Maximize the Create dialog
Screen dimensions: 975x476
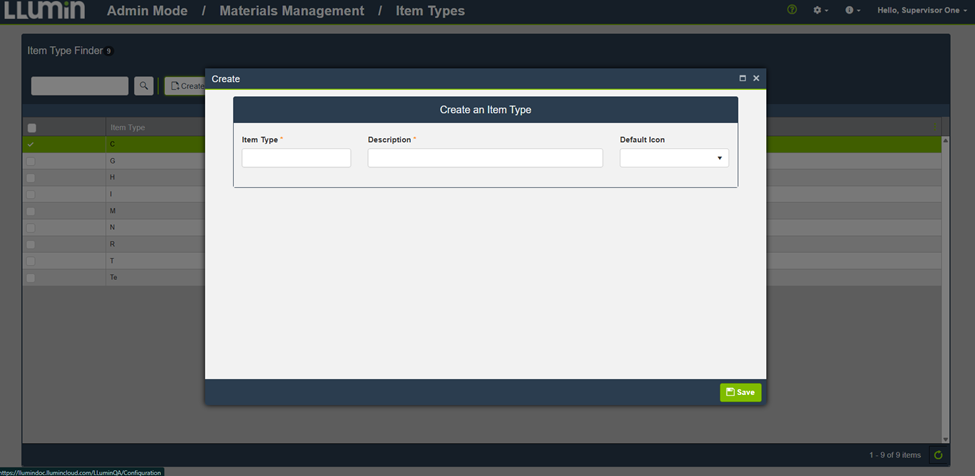click(x=742, y=78)
